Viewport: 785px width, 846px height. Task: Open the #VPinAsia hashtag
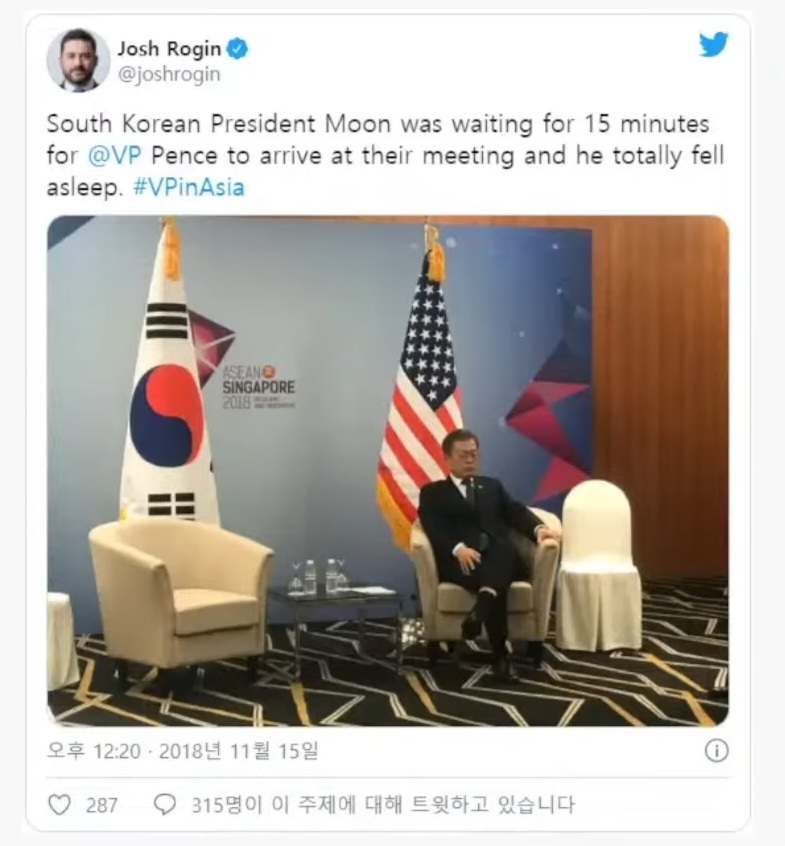189,187
